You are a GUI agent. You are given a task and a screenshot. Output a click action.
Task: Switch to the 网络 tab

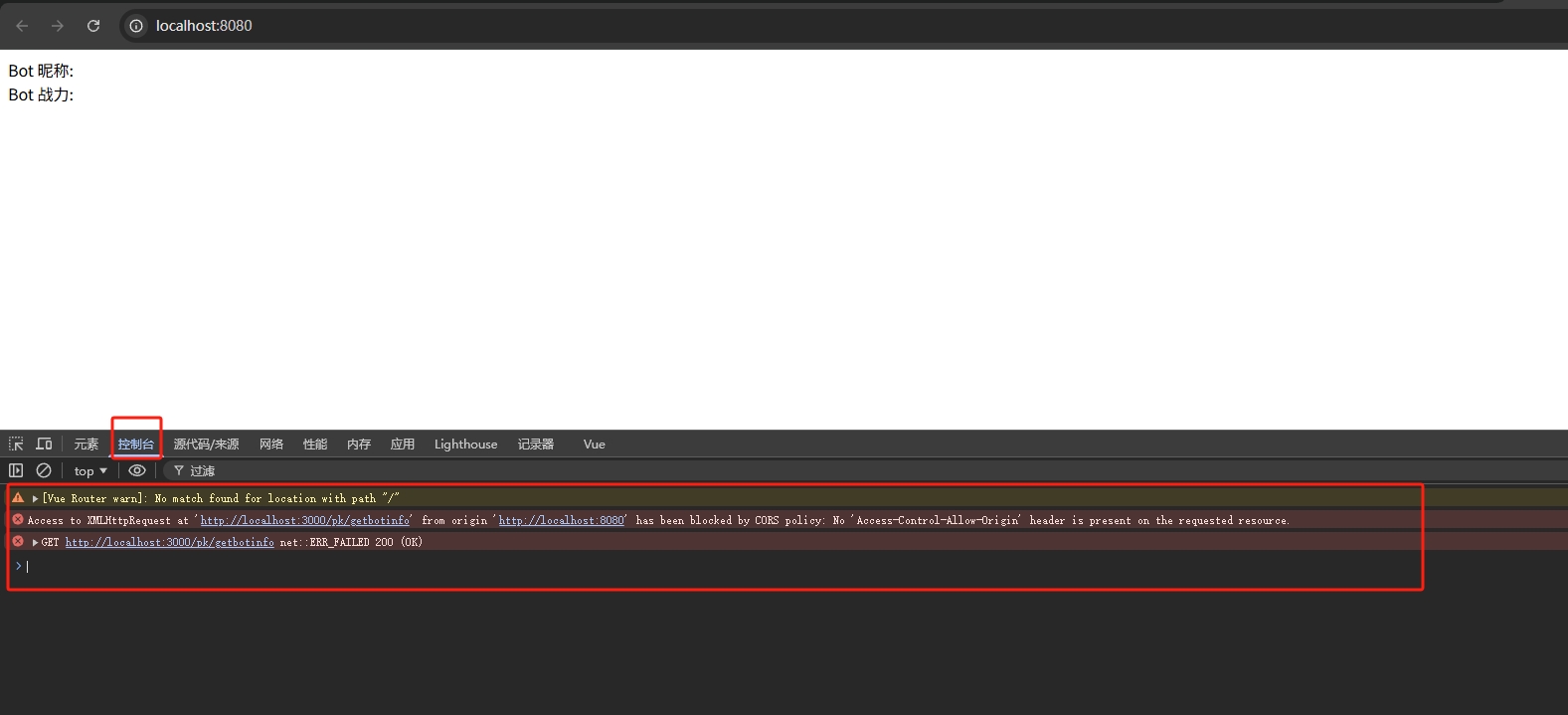271,445
